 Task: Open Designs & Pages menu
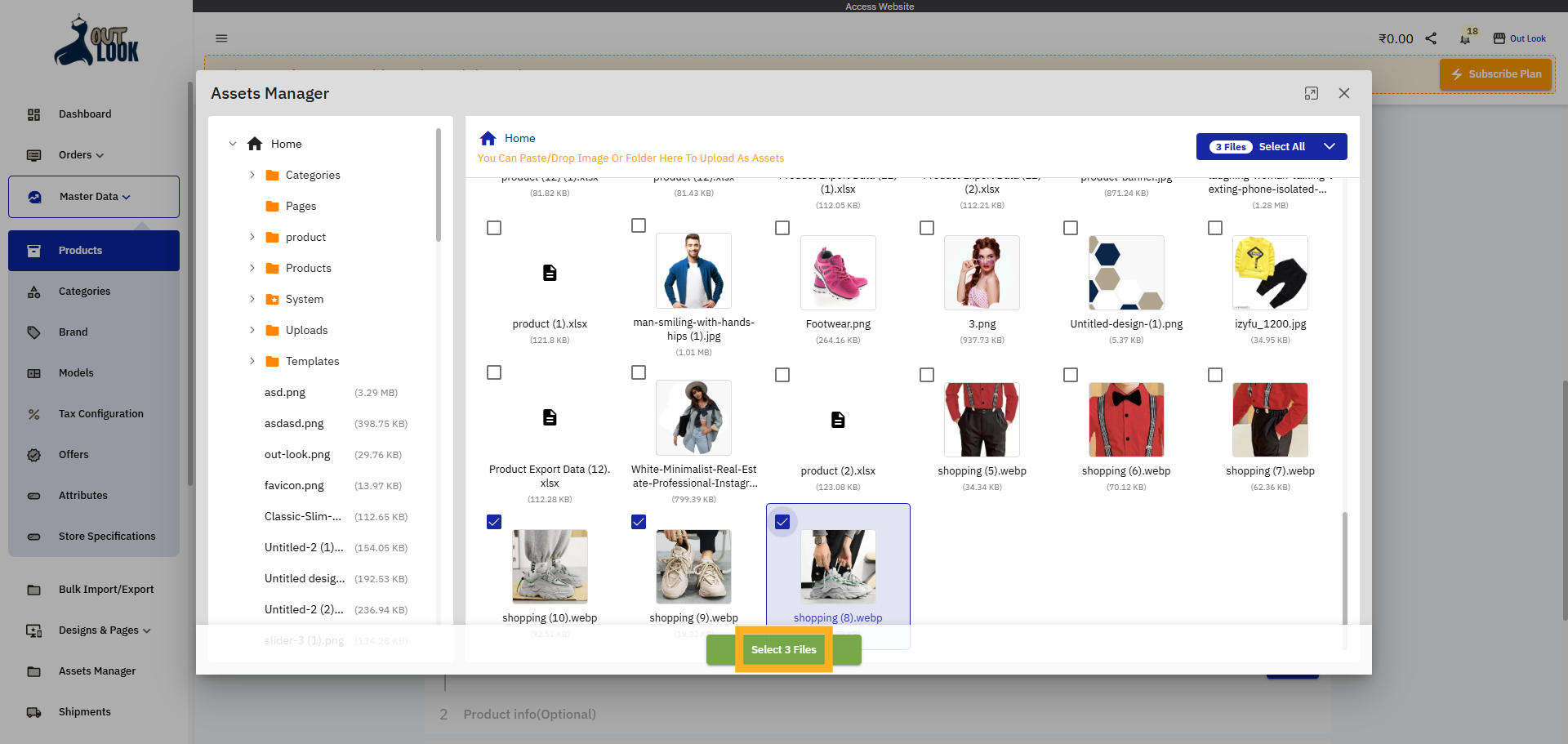pyautogui.click(x=105, y=630)
